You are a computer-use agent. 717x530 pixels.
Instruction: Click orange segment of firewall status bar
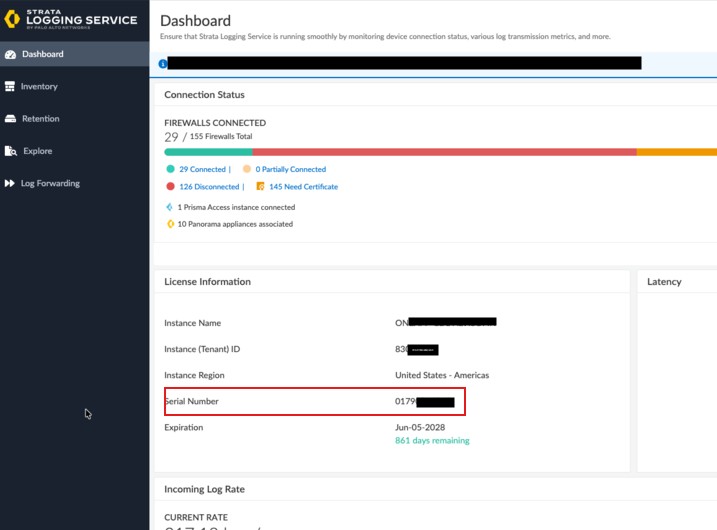677,152
